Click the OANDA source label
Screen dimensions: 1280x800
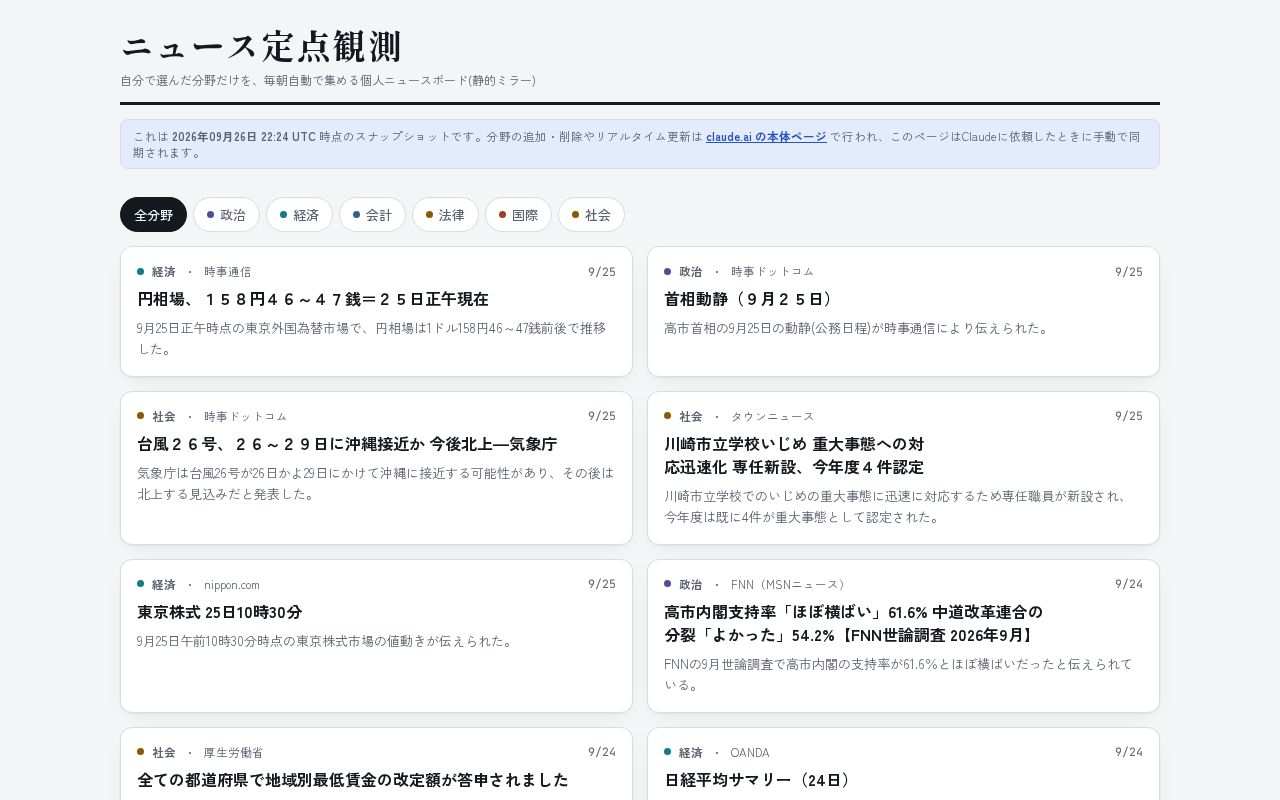click(750, 752)
